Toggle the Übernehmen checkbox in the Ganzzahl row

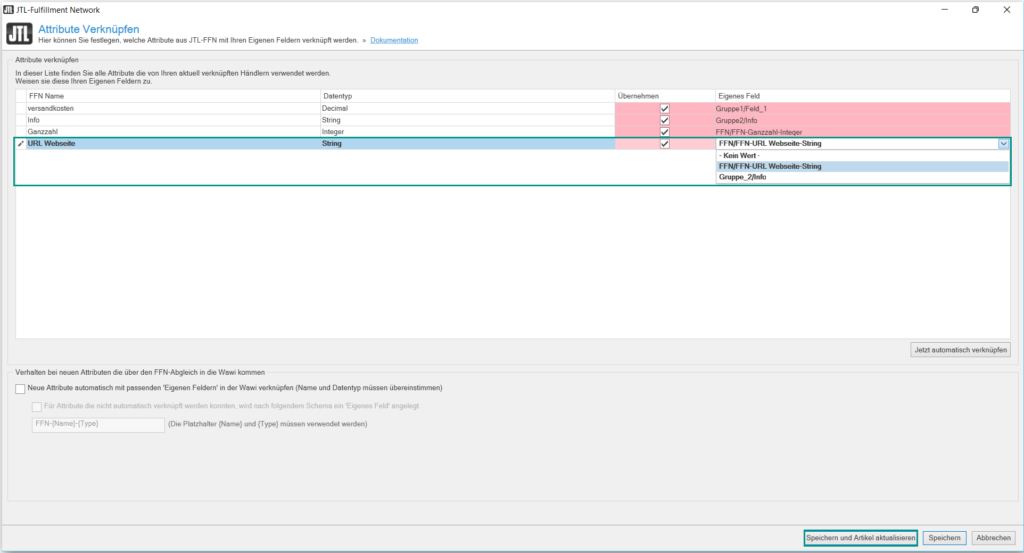click(664, 132)
